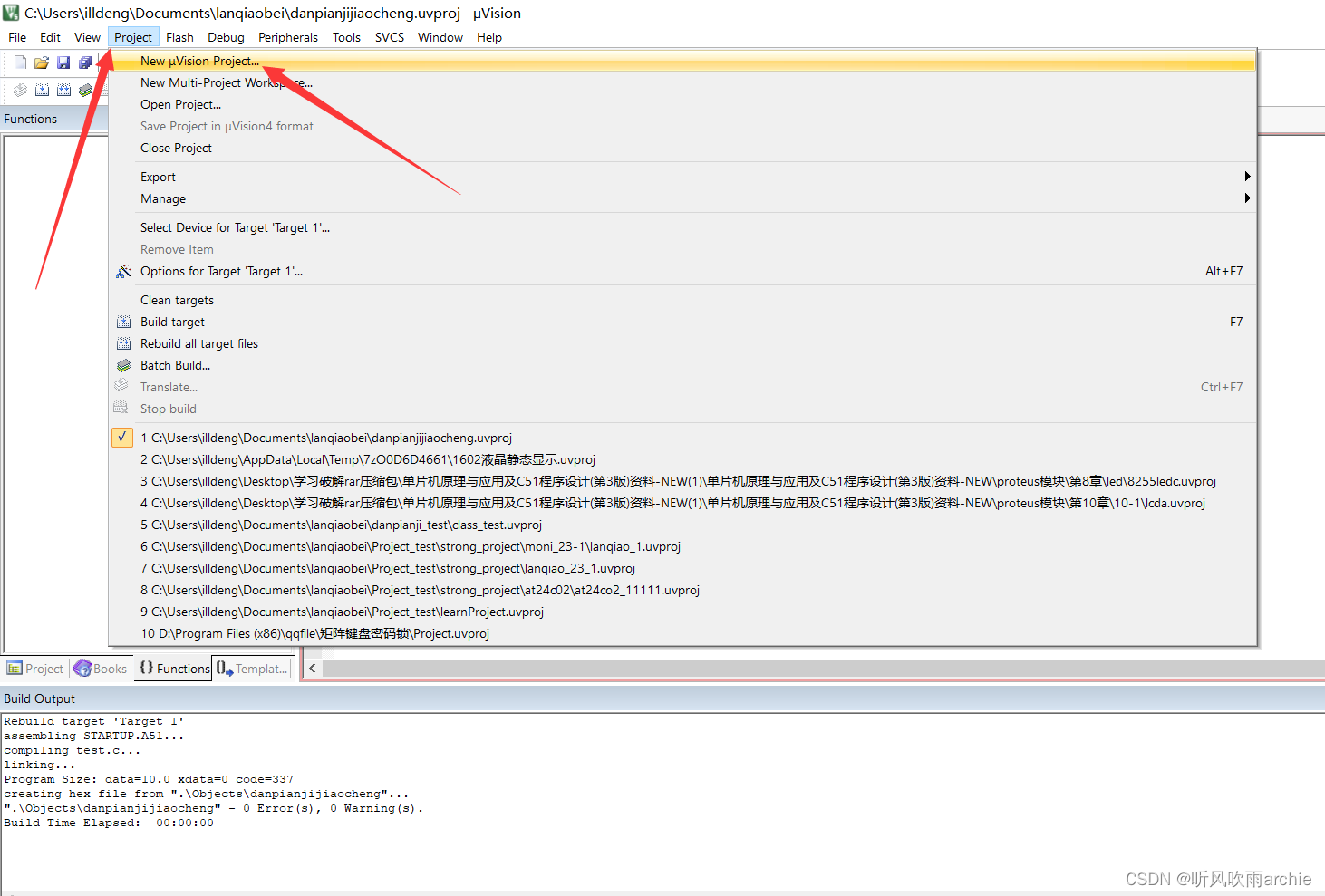
Task: Click the "0 Error(s), 0 Warning(s)" output line
Action: (214, 808)
